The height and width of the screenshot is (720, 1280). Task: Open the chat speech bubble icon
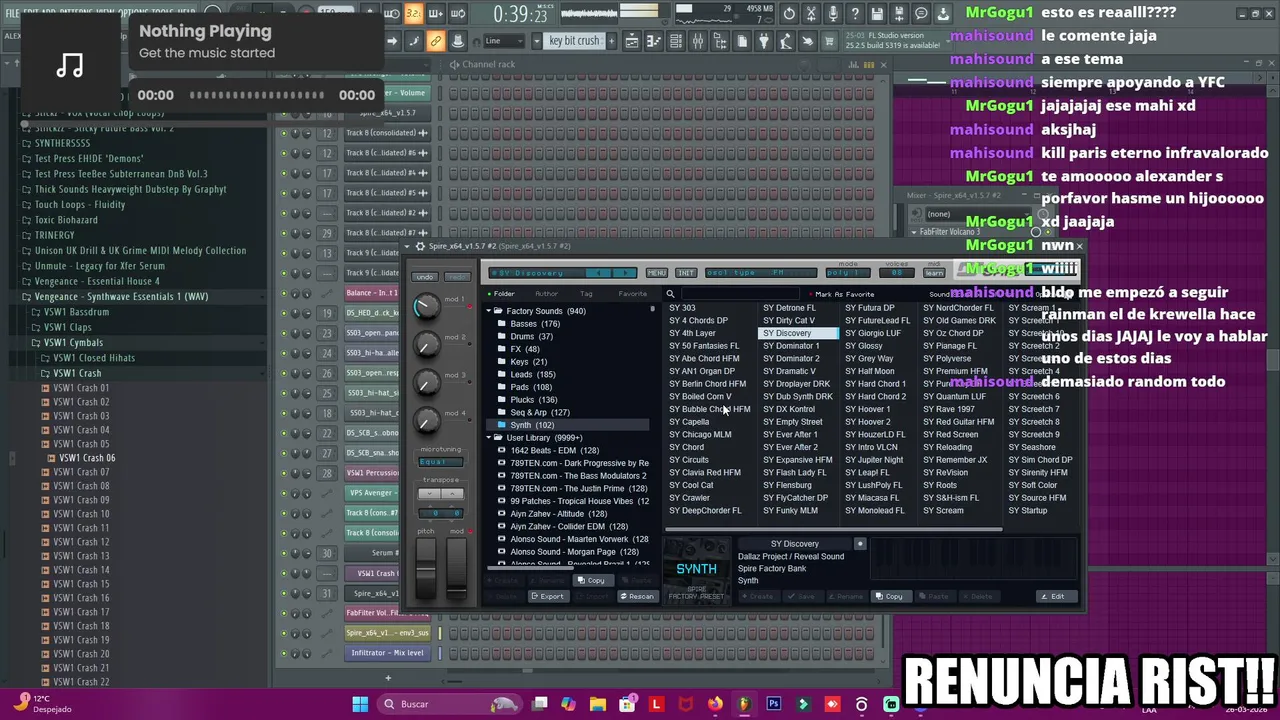(920, 14)
